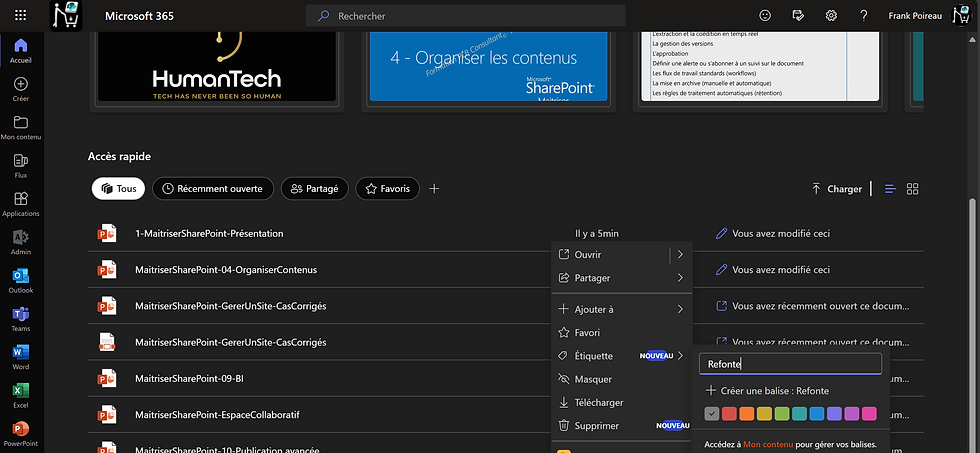Click the Charger upload button
Screen dimensions: 980x453
tap(837, 189)
